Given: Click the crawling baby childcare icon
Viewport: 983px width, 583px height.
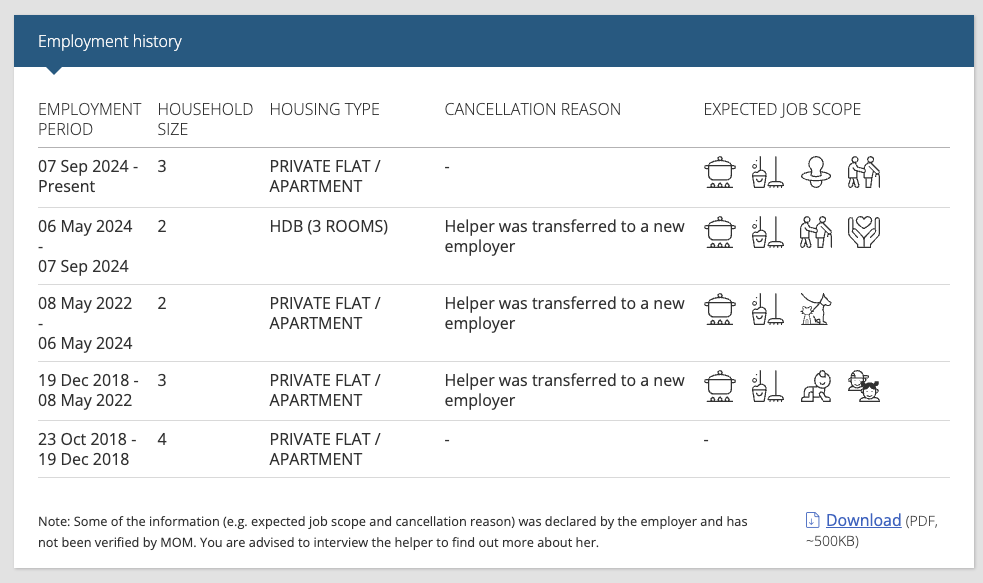Looking at the screenshot, I should point(816,386).
